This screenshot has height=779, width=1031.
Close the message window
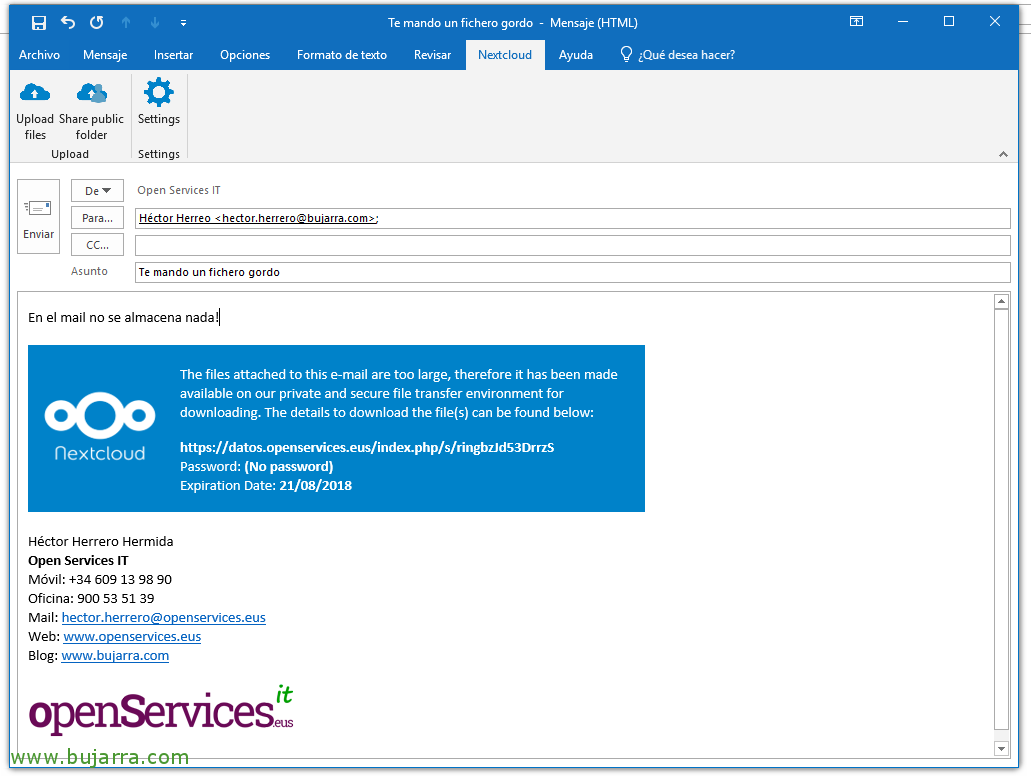995,22
